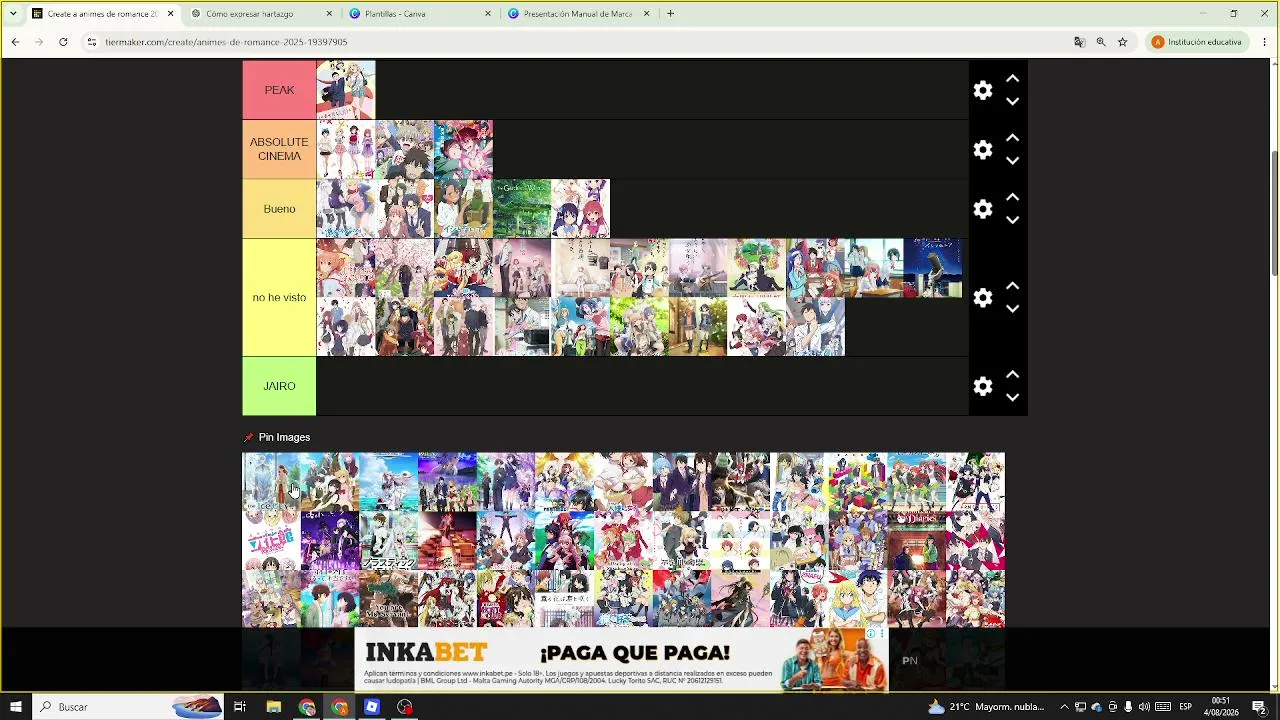Screen dimensions: 1280x720
Task: Open the active Chrome taskbar window
Action: pyautogui.click(x=340, y=707)
